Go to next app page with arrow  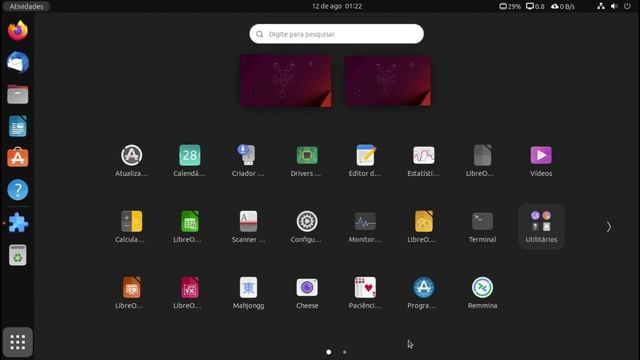608,227
